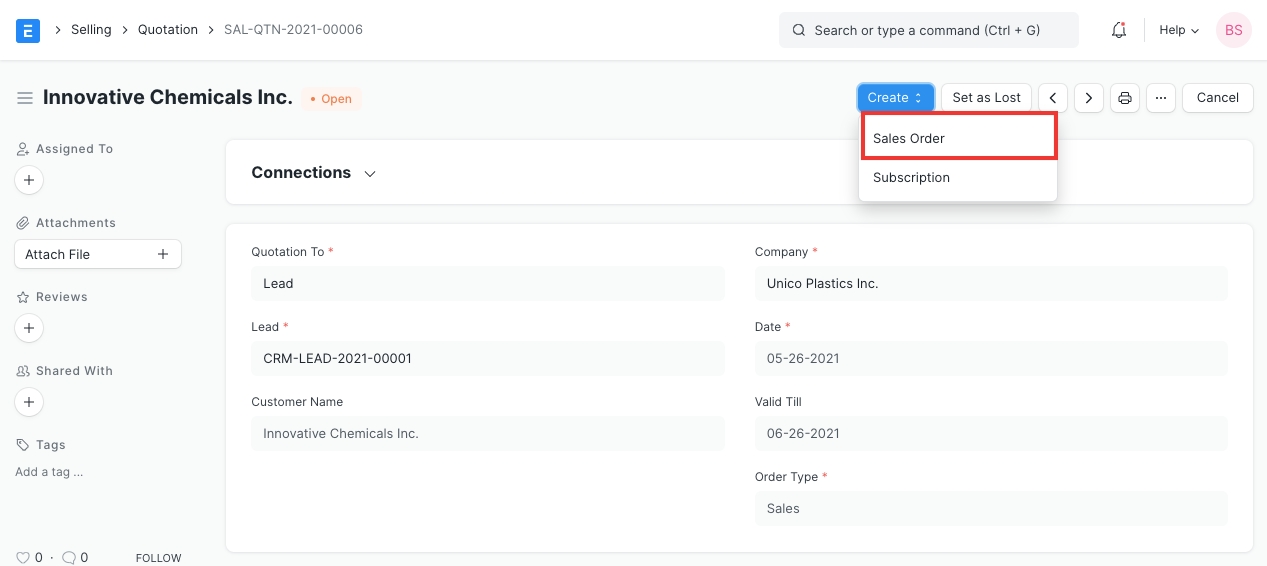1267x566 pixels.
Task: Click the ERPNext home logo icon
Action: 28,30
